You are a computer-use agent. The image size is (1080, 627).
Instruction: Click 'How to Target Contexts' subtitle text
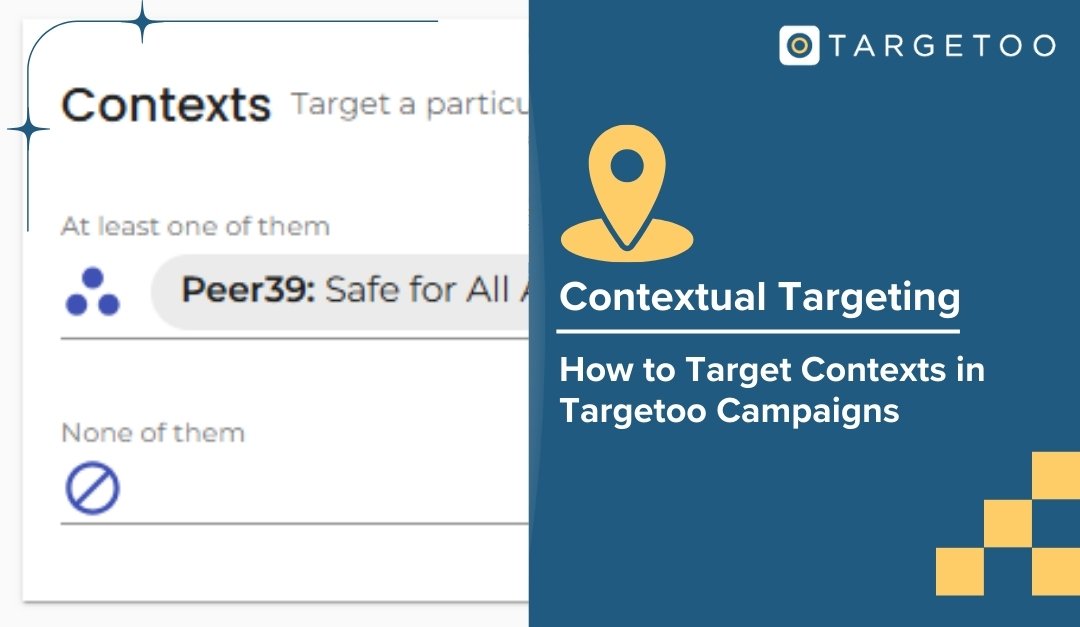coord(772,389)
